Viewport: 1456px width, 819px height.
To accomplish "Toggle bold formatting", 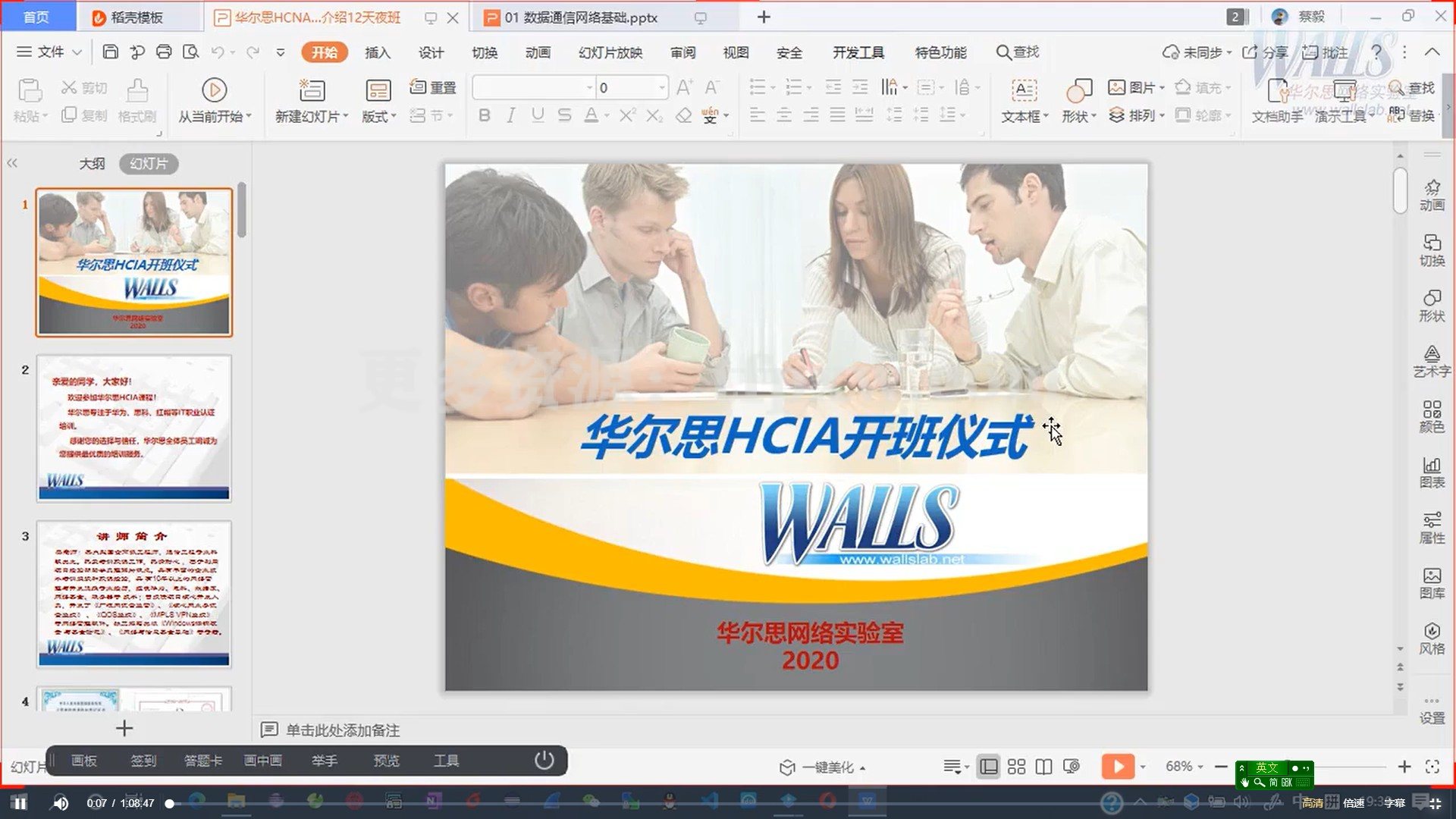I will click(484, 115).
